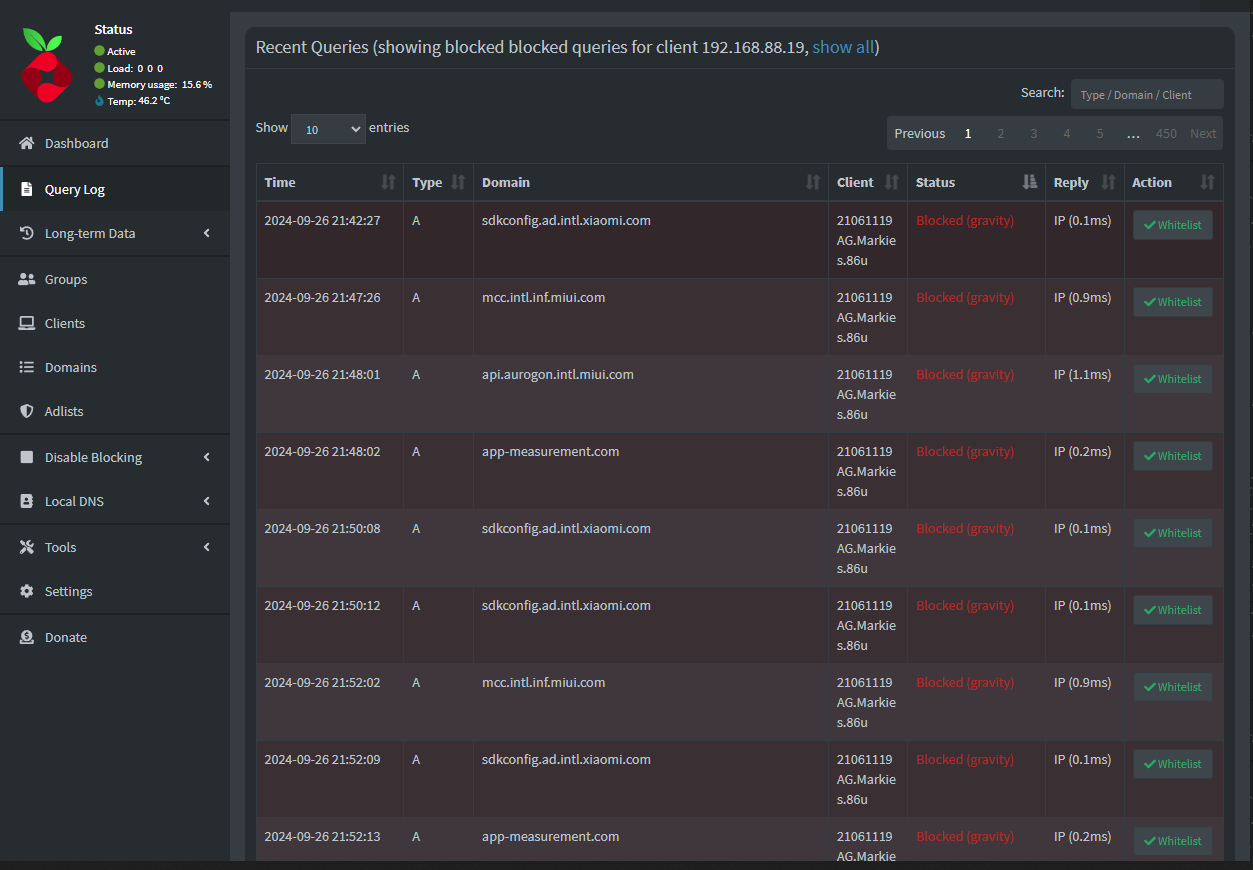Screen dimensions: 1253x870
Task: Click the Adlists shield icon
Action: click(27, 411)
